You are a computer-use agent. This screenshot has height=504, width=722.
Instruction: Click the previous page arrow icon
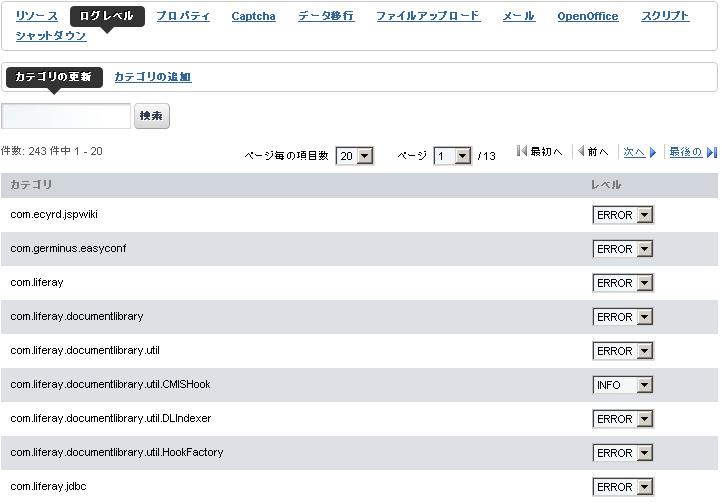point(581,152)
